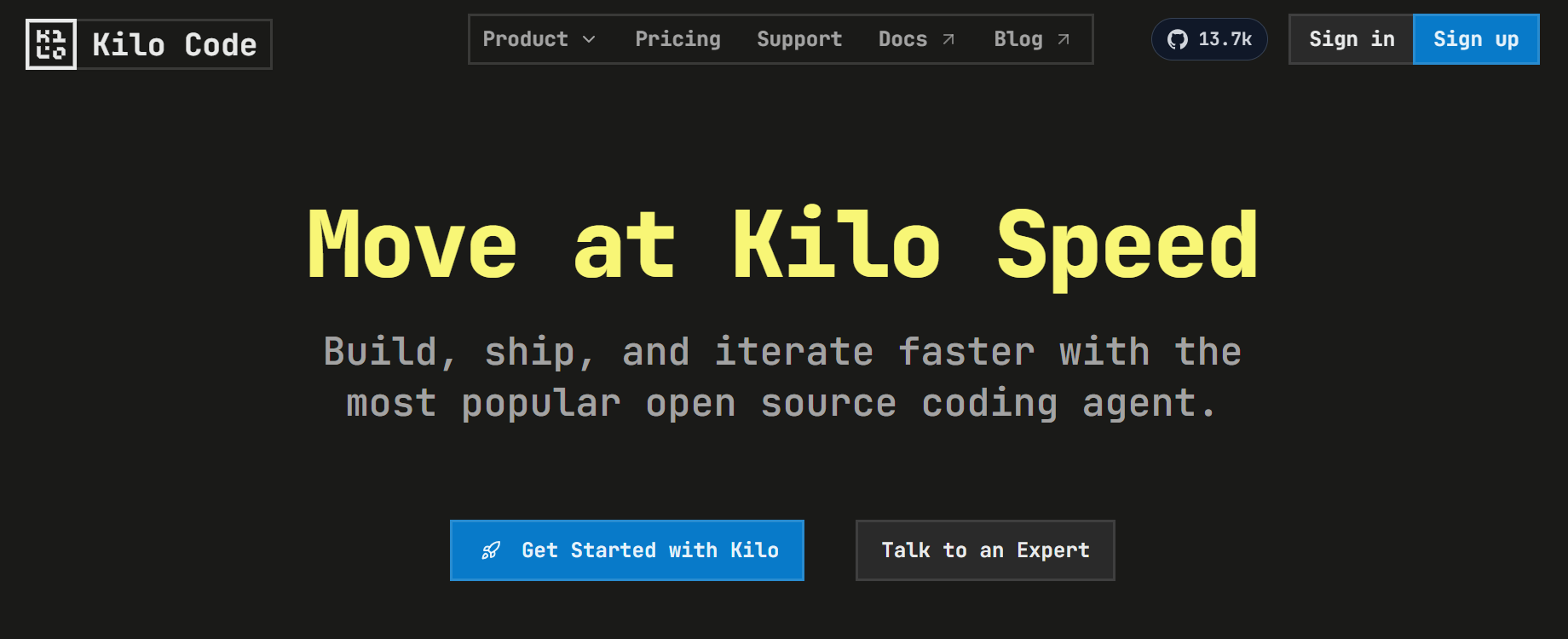Click the external-link arrow beside Blog
Screen dimensions: 1568x639
tap(1064, 39)
